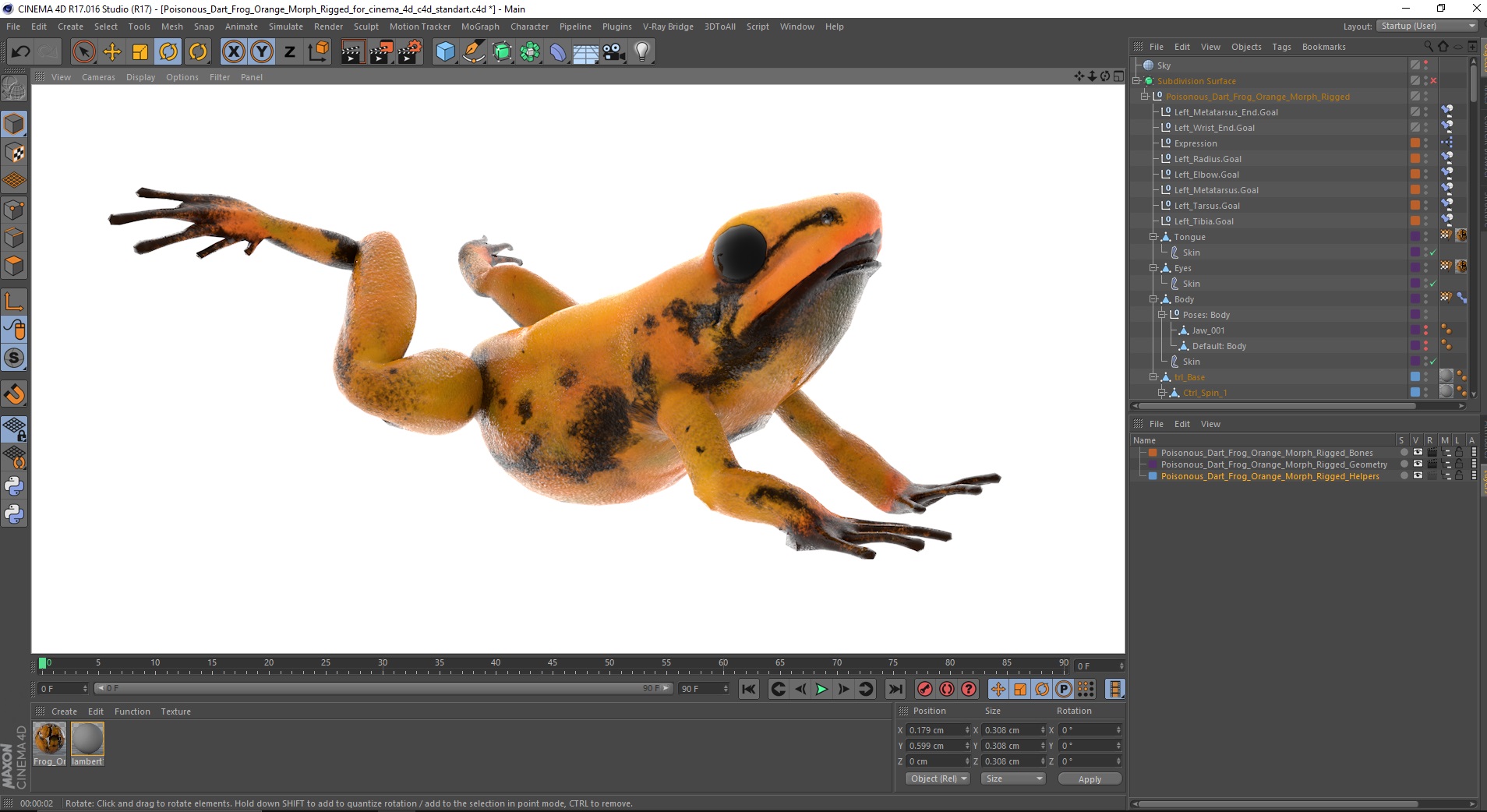Open spline pen tool icon
The width and height of the screenshot is (1487, 812).
tap(473, 52)
